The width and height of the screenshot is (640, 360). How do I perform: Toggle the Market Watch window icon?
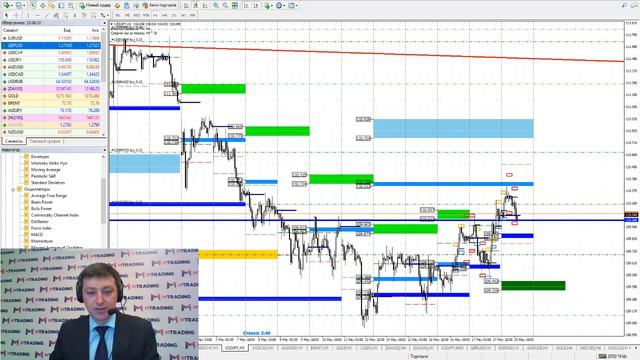33,6
